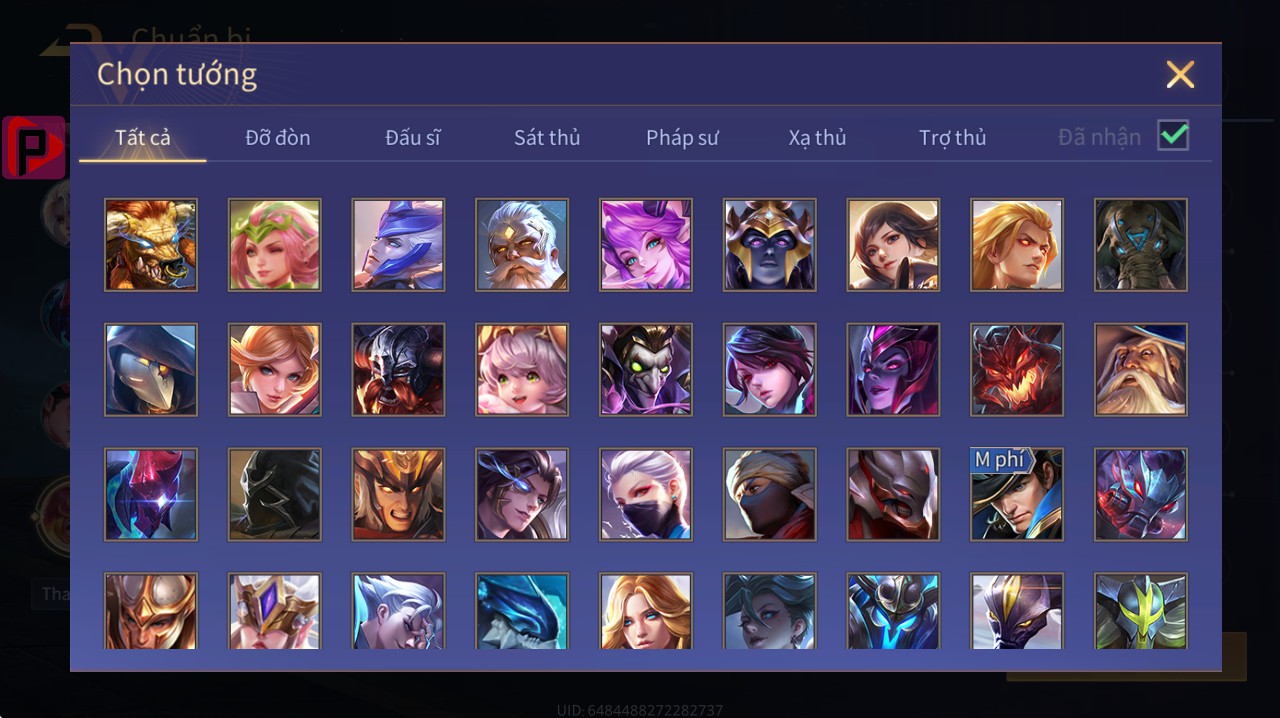
Task: Select the white-haired masked ninja hero
Action: [x=646, y=495]
